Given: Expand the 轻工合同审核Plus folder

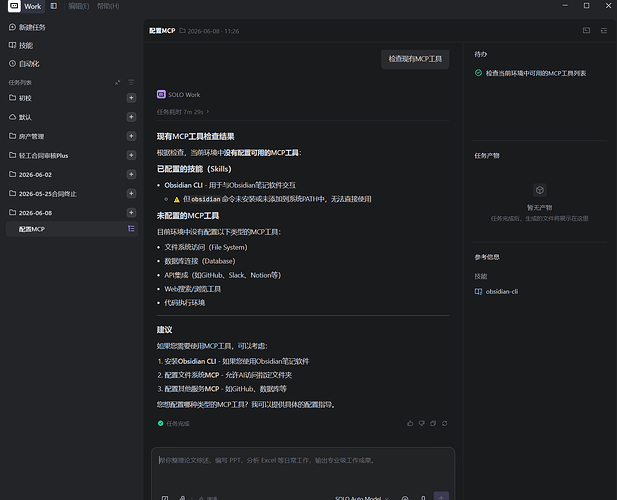Looking at the screenshot, I should [x=38, y=155].
